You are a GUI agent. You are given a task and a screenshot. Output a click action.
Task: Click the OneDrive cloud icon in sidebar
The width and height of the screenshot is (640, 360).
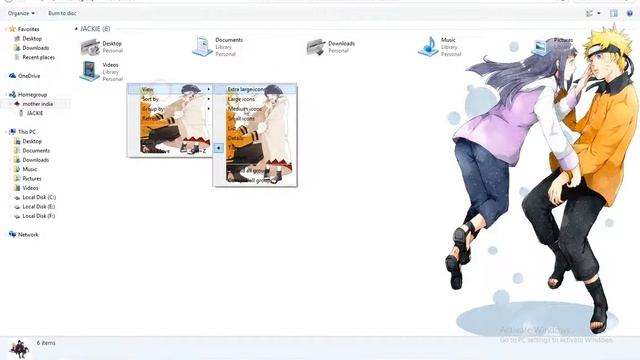pos(12,76)
